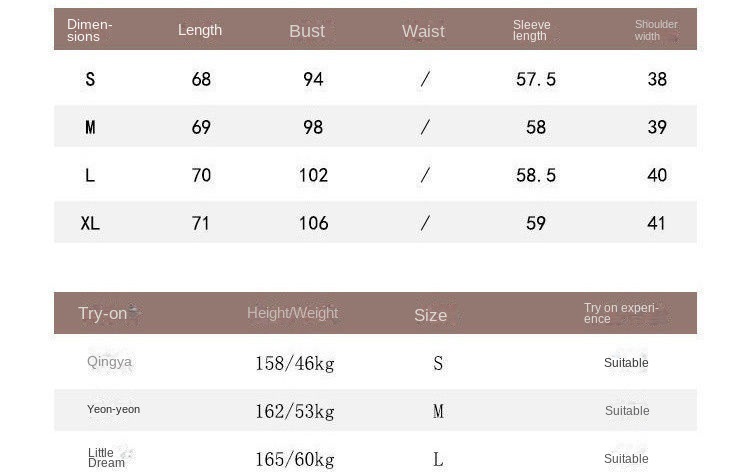Click the Try on experience header
Screen dimensions: 750x472
[x=621, y=313]
